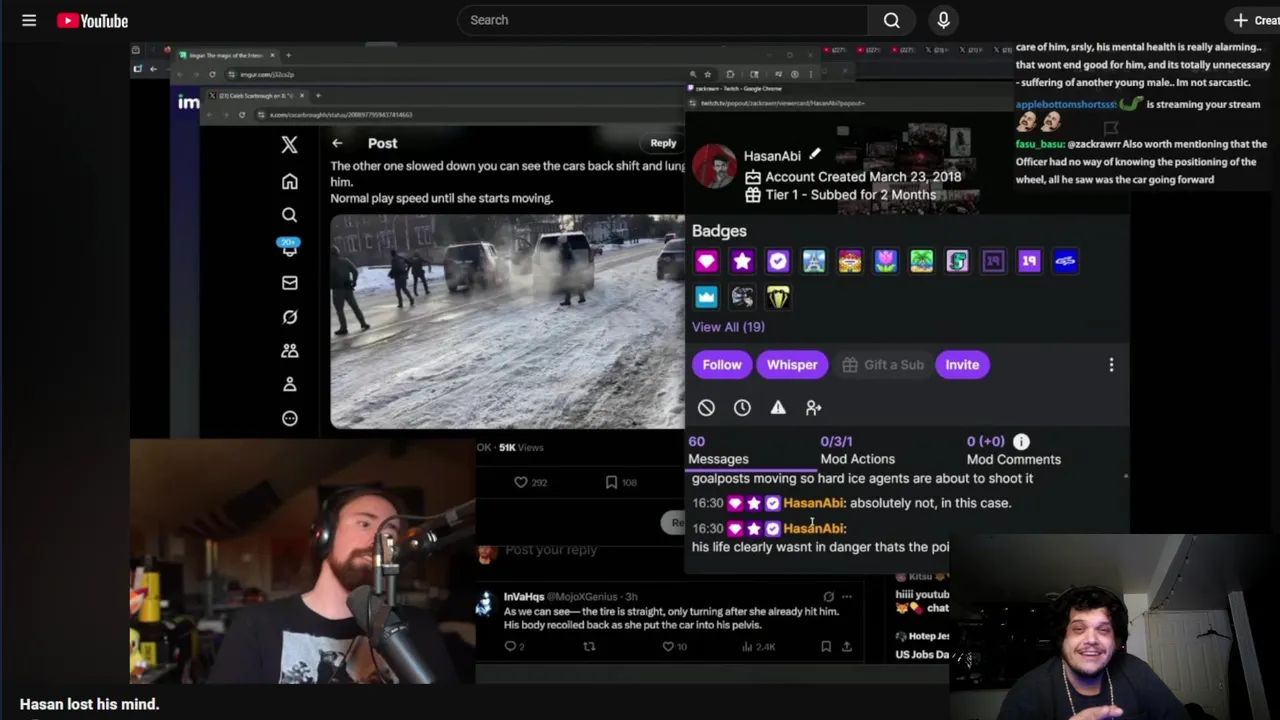Click the Follow button
The height and width of the screenshot is (720, 1280).
pos(721,365)
